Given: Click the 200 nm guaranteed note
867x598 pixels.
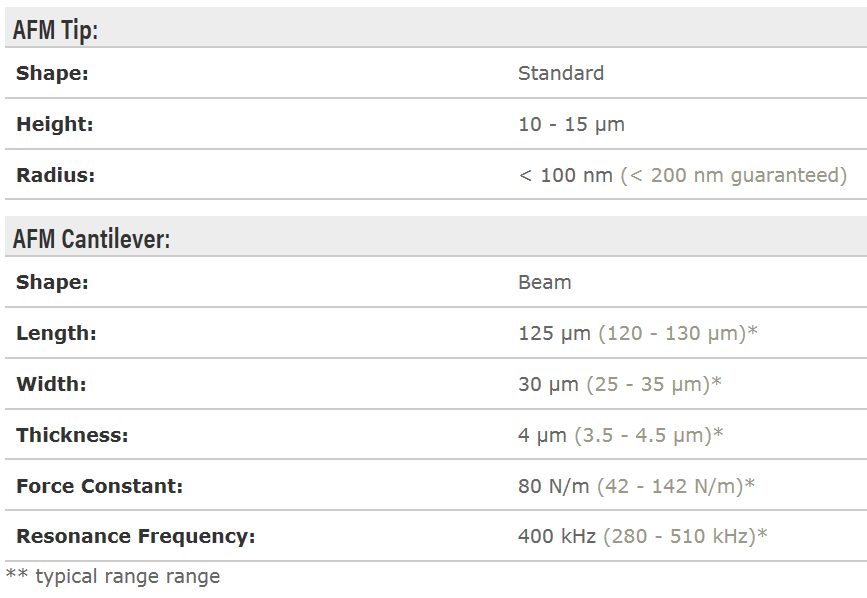Looking at the screenshot, I should click(734, 175).
